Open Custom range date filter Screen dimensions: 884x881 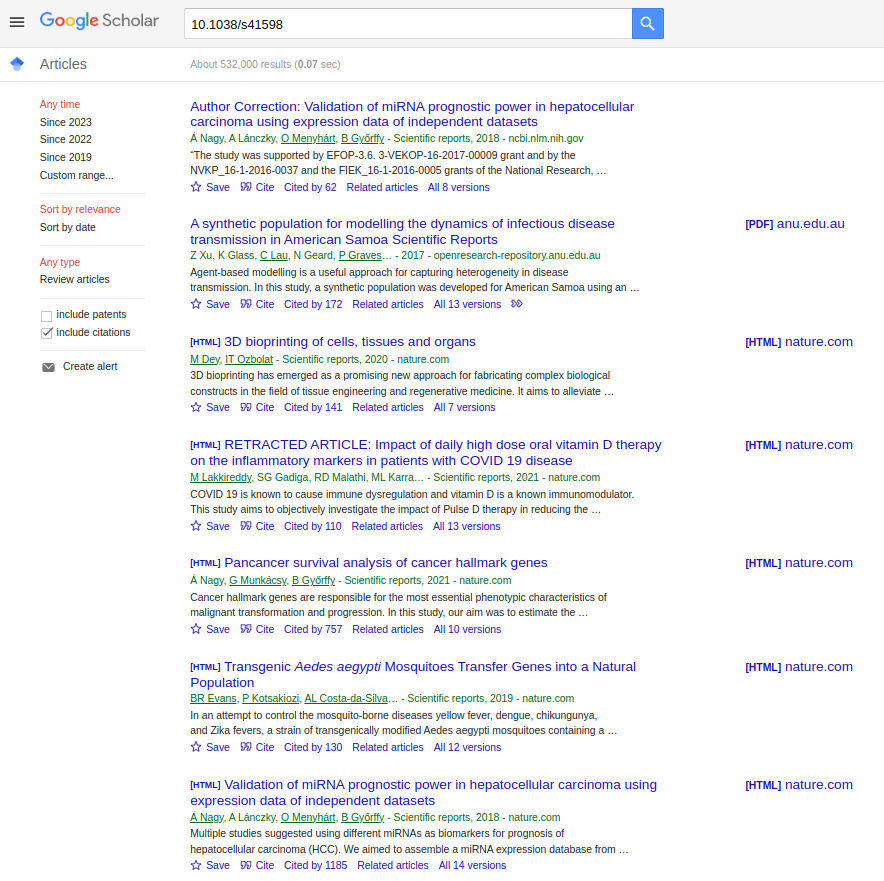coord(76,175)
